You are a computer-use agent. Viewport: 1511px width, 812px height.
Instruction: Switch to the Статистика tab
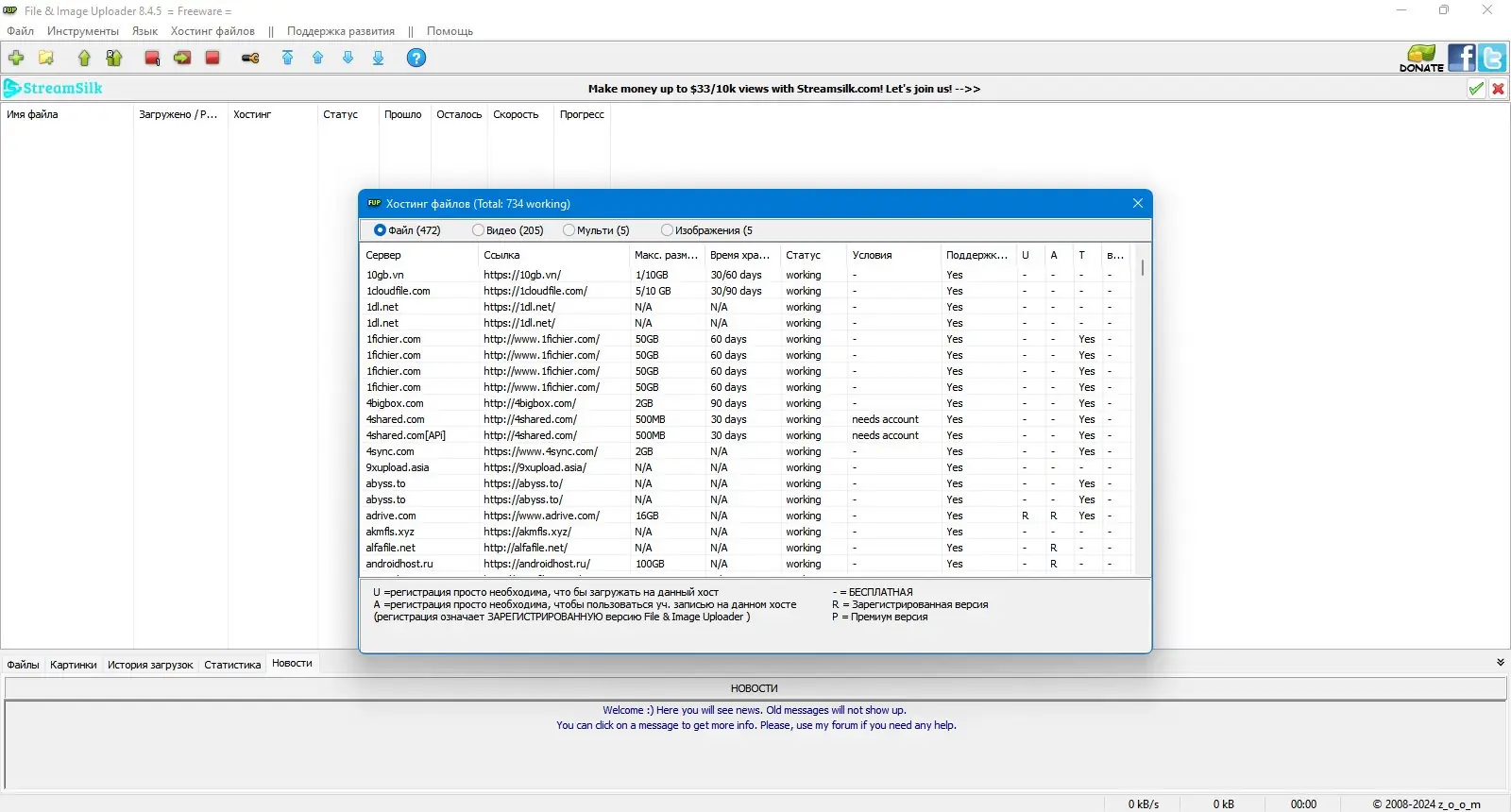pyautogui.click(x=232, y=665)
